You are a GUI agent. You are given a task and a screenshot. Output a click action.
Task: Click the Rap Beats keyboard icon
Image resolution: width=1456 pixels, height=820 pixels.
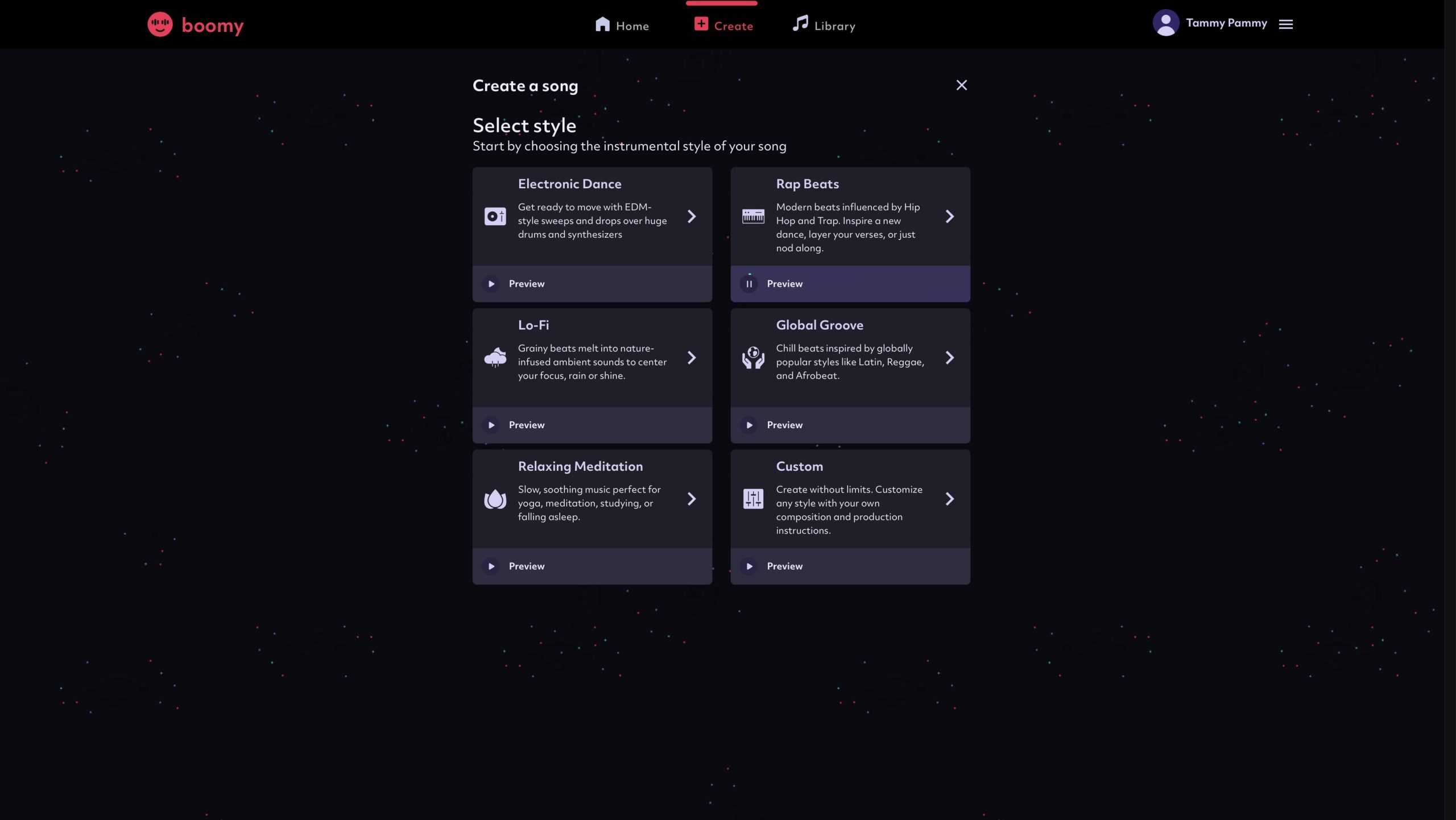coord(753,216)
